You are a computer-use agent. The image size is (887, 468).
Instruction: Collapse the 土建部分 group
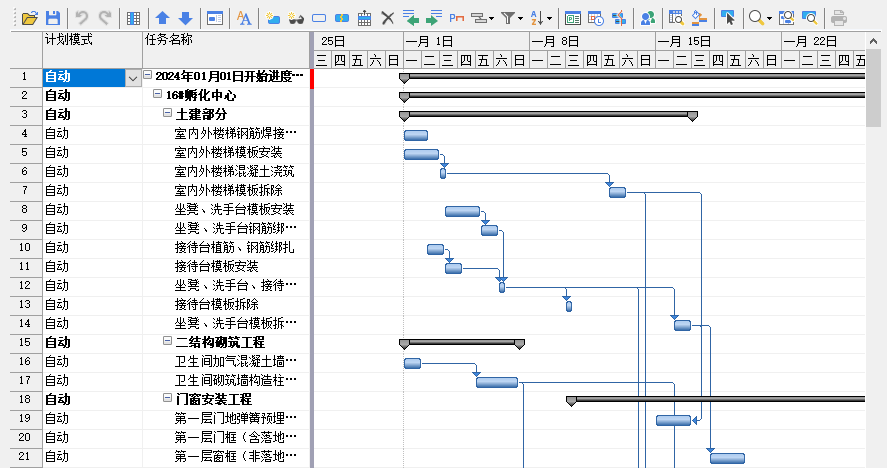tap(167, 113)
